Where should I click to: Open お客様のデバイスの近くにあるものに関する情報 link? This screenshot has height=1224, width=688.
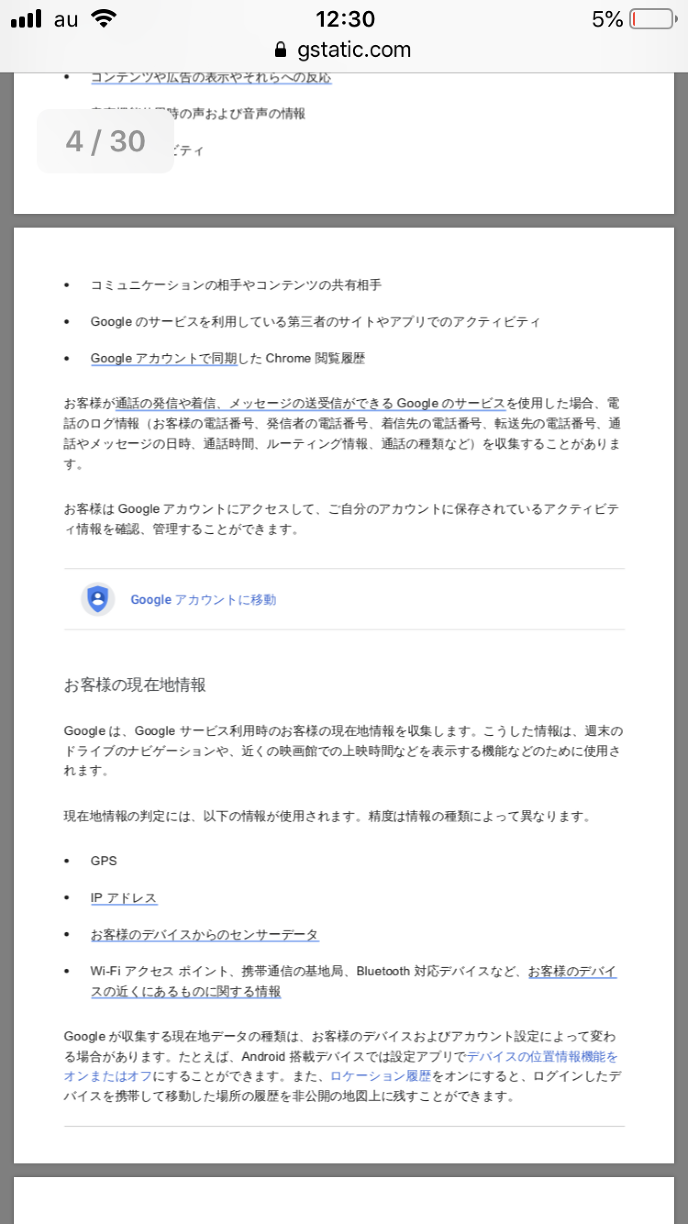coord(354,981)
